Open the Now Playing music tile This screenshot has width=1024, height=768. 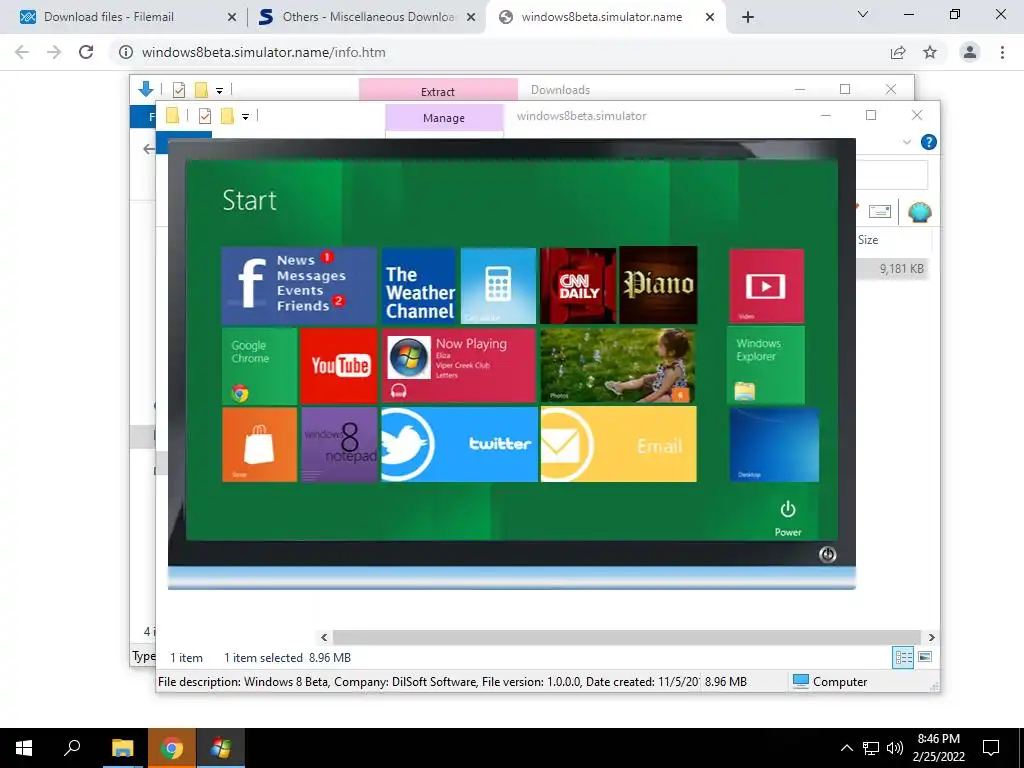459,365
